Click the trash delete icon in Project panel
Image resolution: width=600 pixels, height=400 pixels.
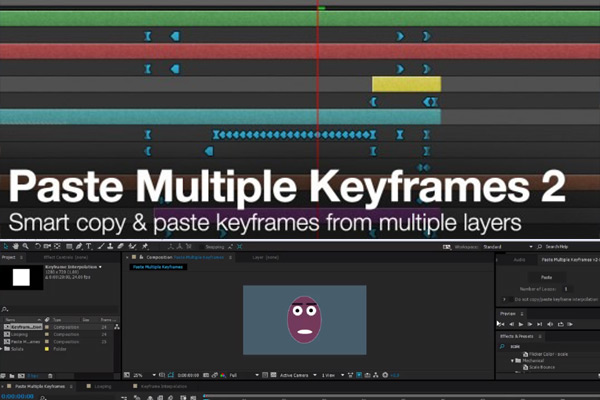point(50,376)
